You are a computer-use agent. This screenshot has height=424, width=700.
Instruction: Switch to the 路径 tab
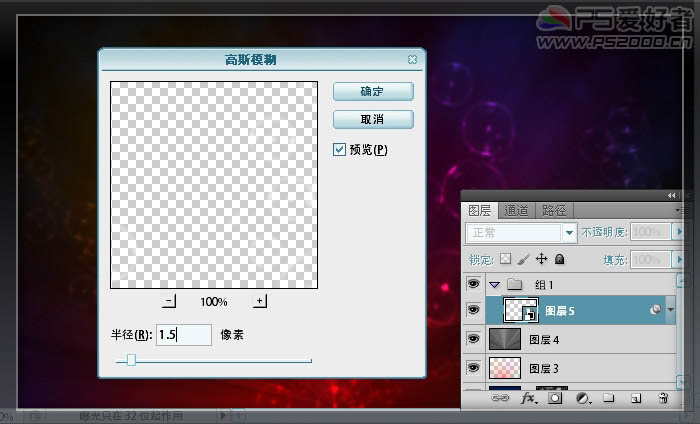pos(553,210)
